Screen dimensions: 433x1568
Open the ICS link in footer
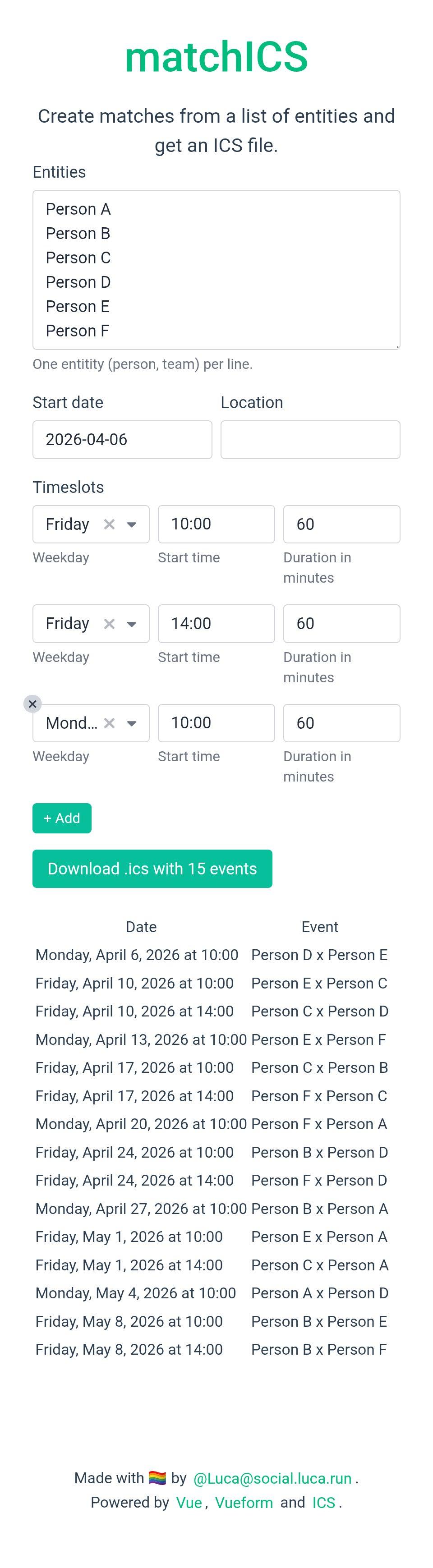pos(323,1503)
